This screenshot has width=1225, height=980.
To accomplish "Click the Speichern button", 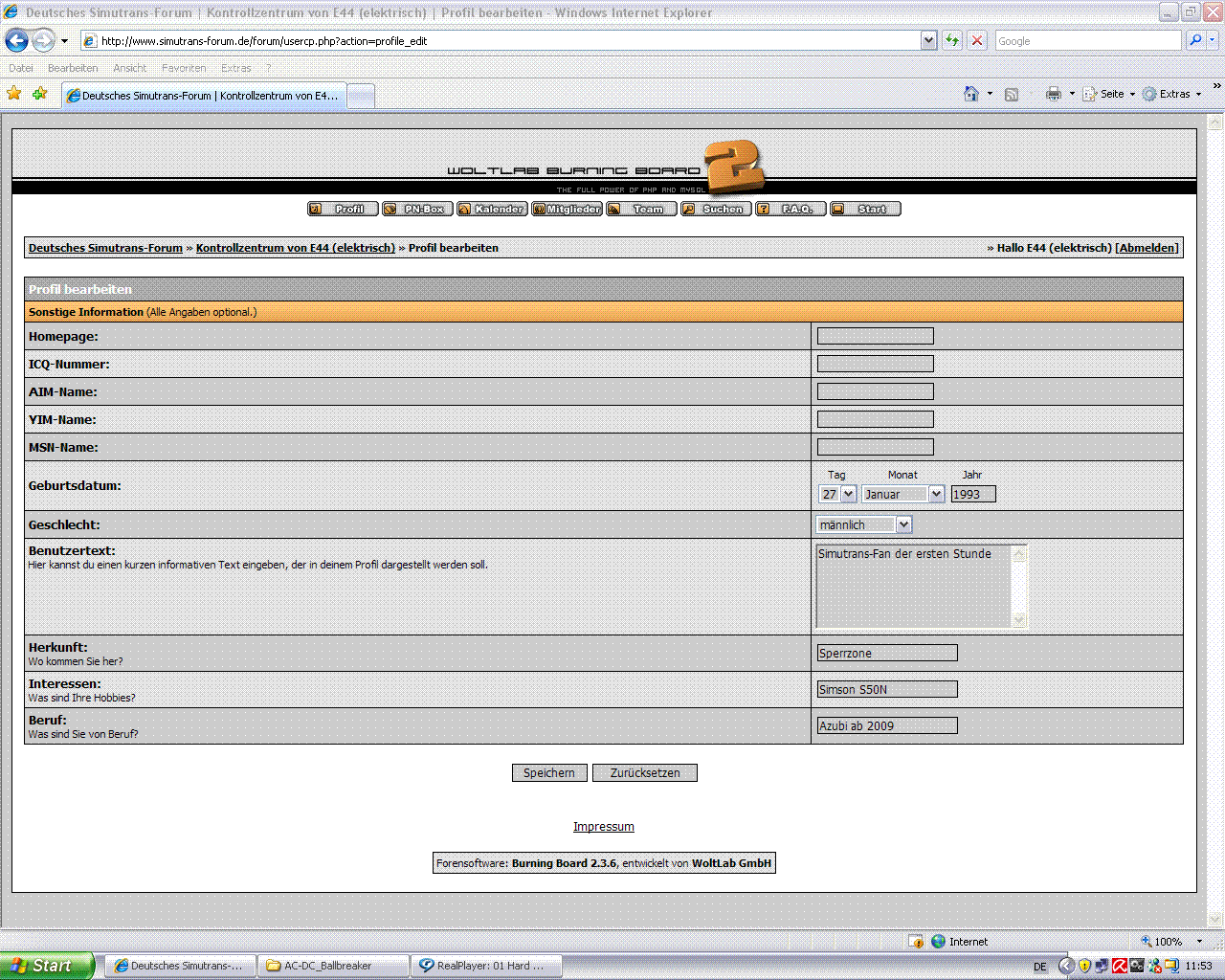I will click(549, 772).
